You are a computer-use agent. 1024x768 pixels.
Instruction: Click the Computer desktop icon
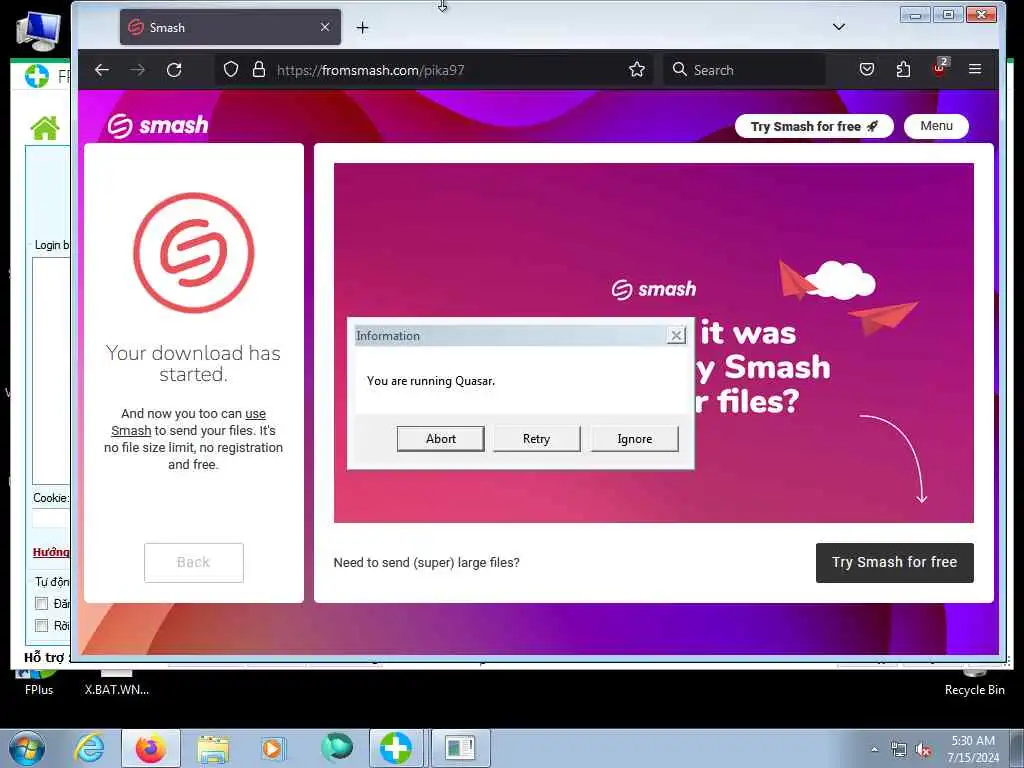tap(38, 31)
